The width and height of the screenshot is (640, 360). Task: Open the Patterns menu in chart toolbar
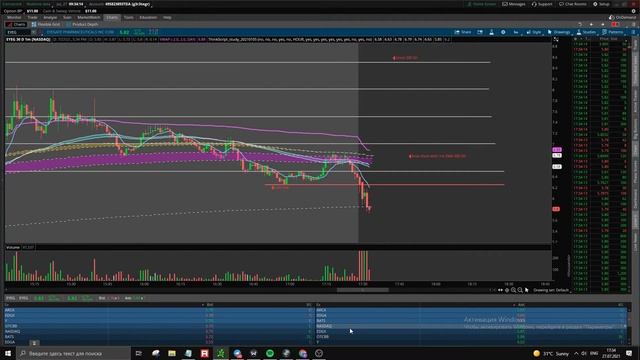tap(613, 32)
